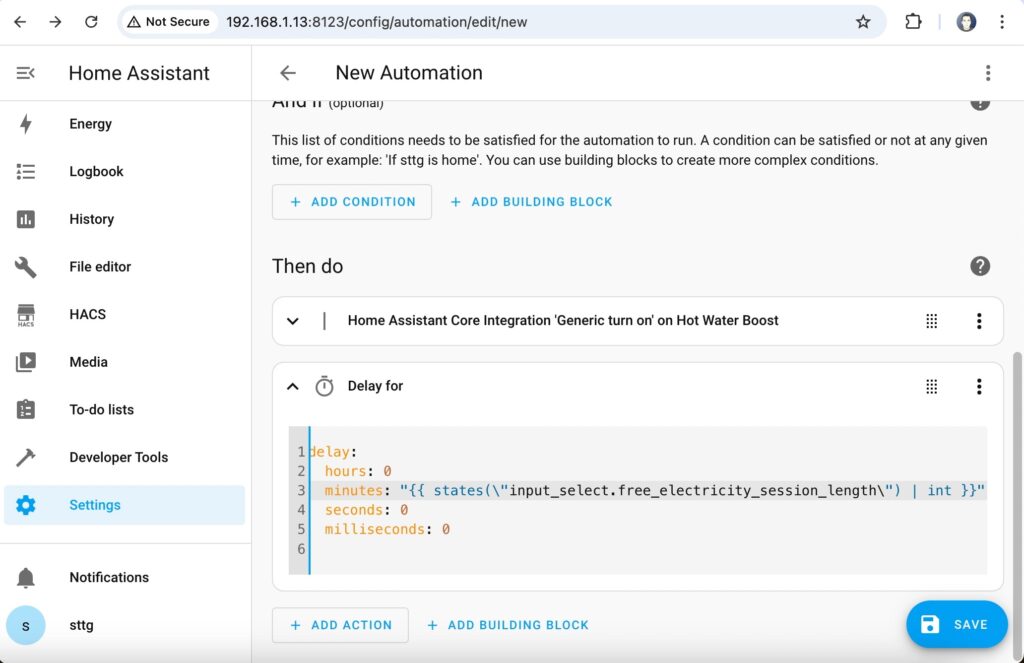Click the milliseconds: 0 line in YAML
Viewport: 1024px width, 663px height.
(387, 529)
